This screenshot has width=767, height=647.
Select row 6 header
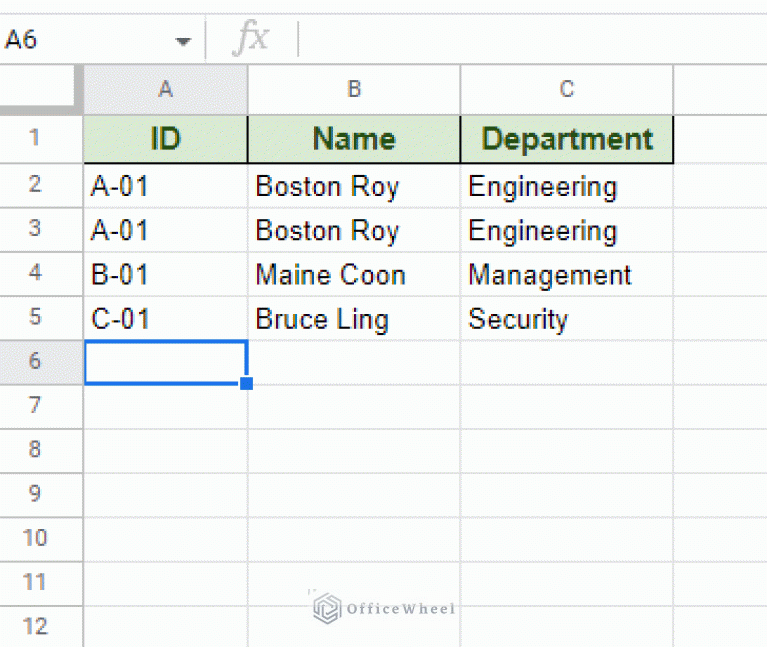click(36, 362)
